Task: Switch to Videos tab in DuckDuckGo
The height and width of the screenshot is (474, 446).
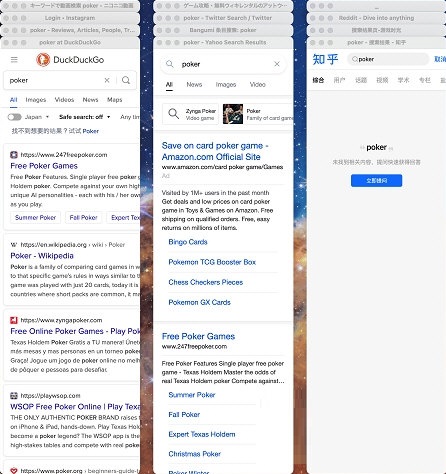Action: click(x=64, y=100)
